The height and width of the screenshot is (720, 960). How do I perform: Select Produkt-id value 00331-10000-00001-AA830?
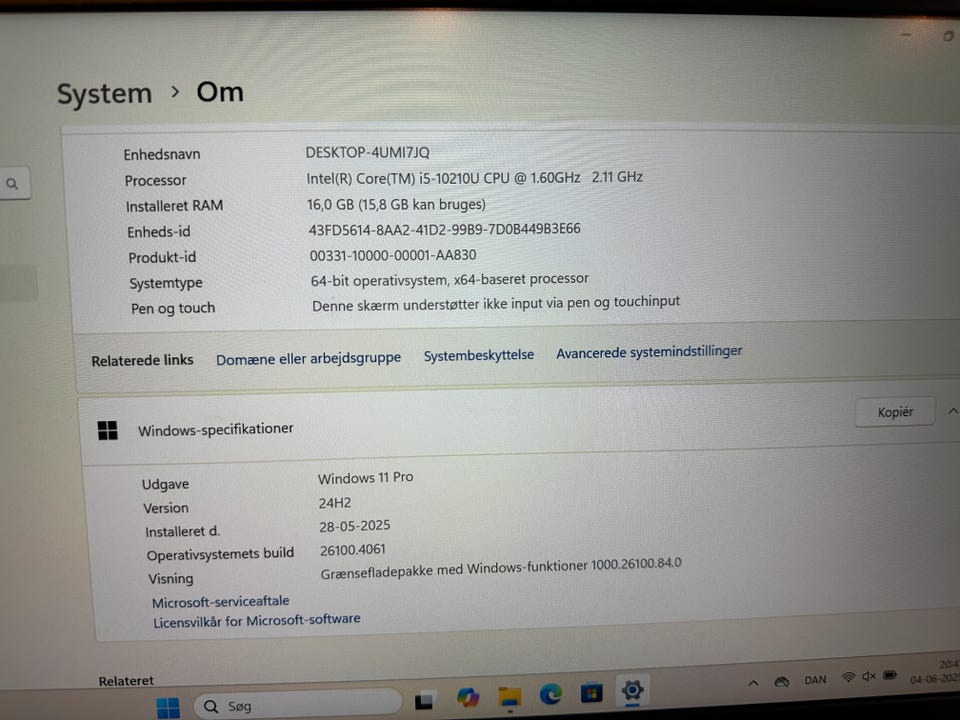click(393, 255)
